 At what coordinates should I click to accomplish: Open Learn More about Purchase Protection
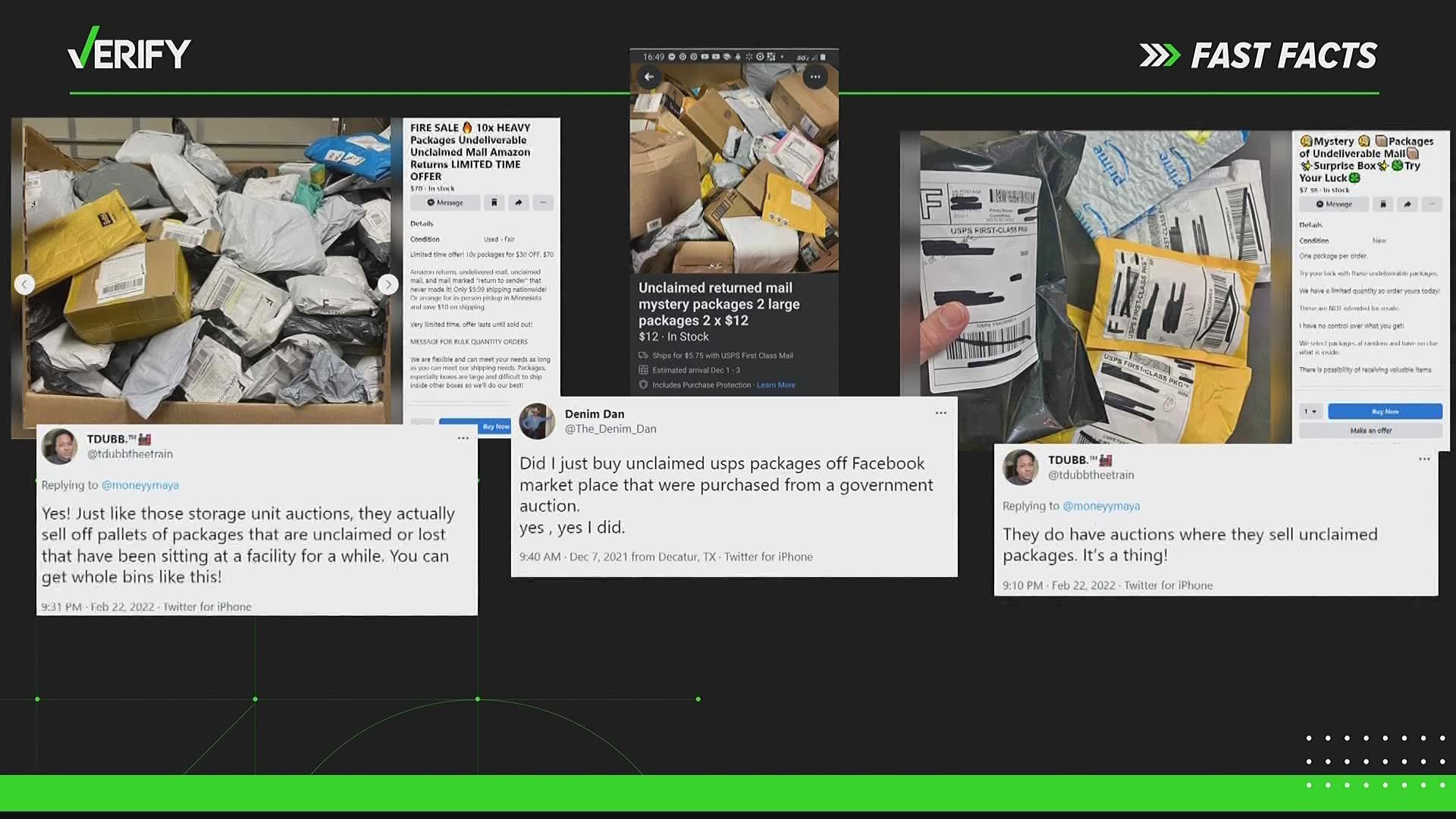click(776, 385)
